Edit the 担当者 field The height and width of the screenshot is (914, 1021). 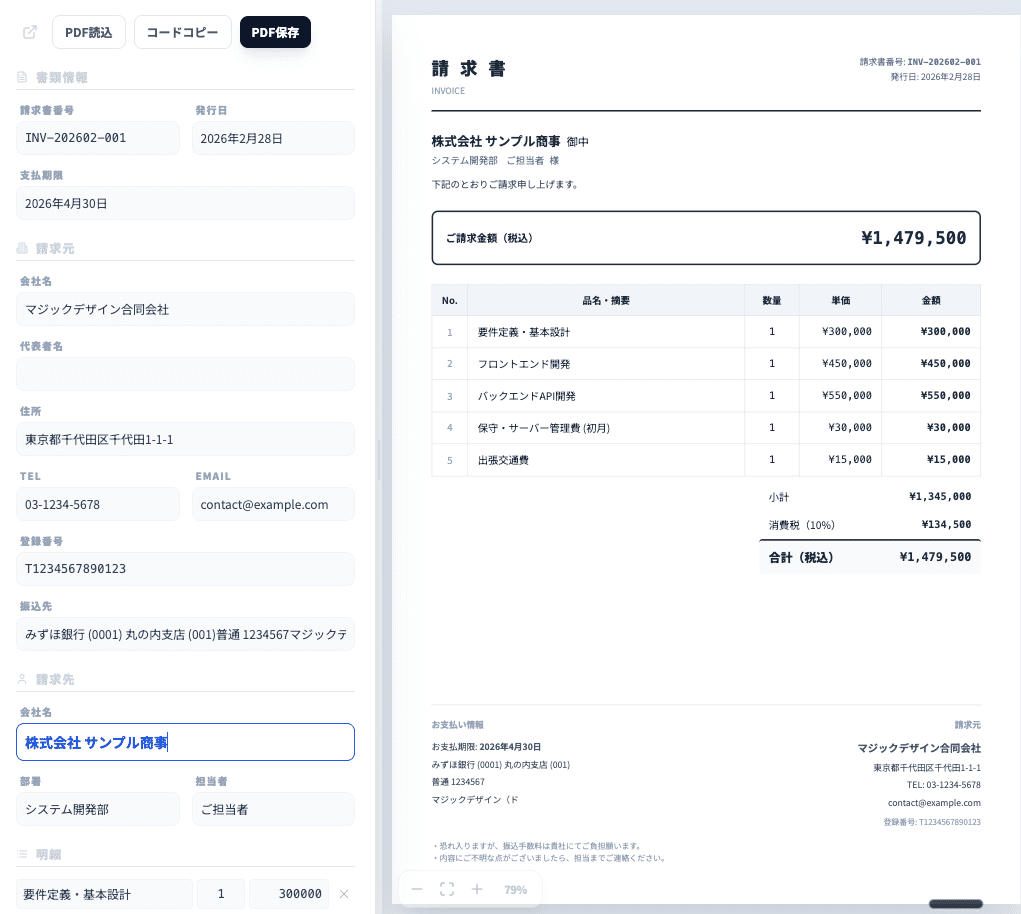tap(273, 809)
